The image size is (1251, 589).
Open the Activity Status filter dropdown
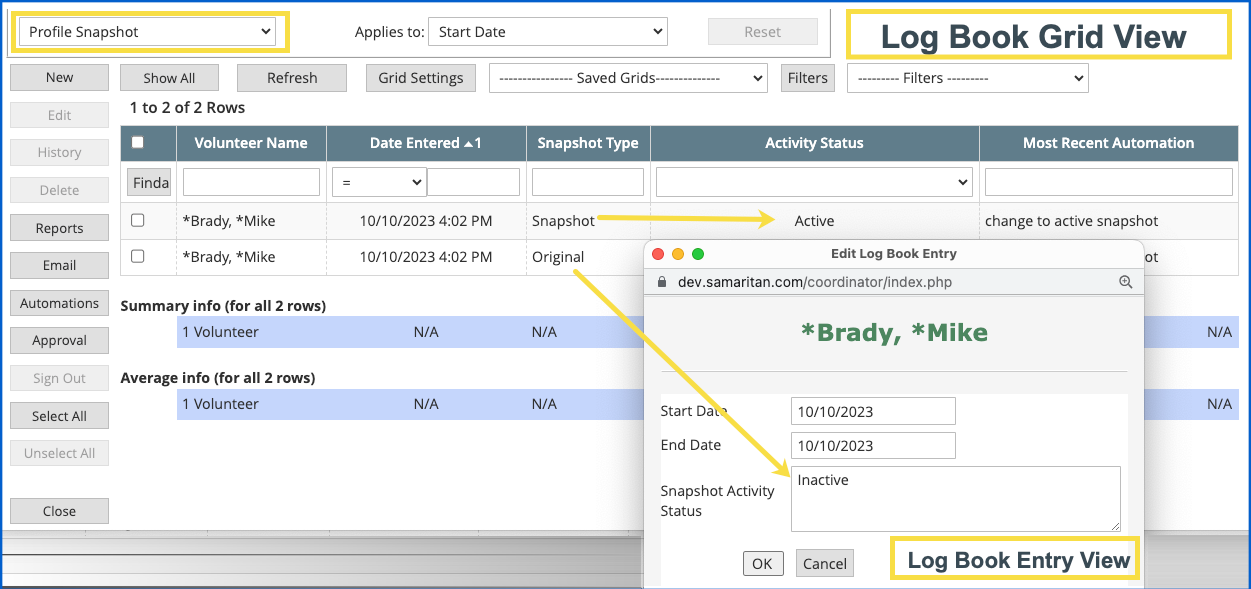(814, 182)
